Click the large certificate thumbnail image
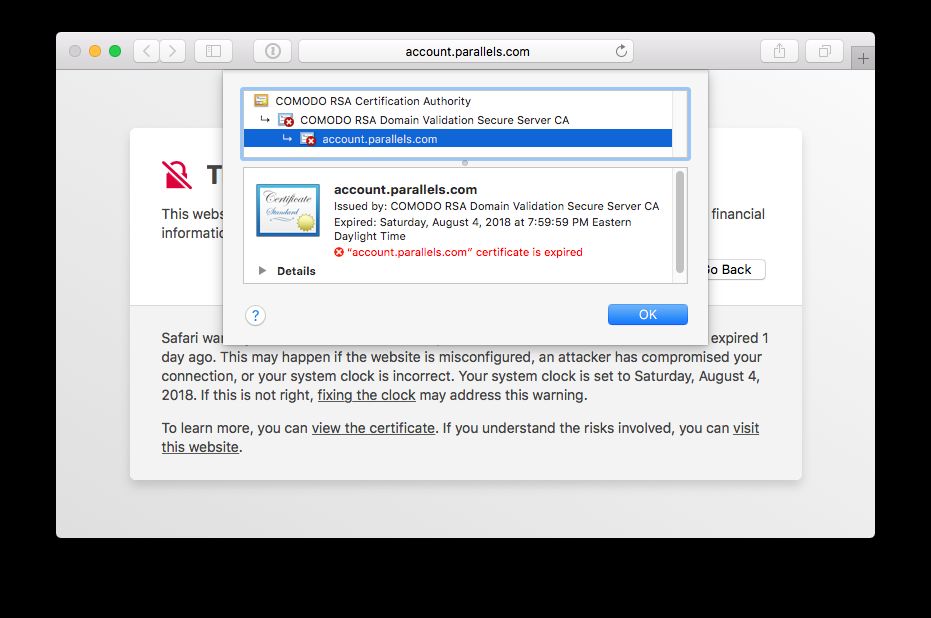Viewport: 931px width, 618px height. pyautogui.click(x=288, y=210)
